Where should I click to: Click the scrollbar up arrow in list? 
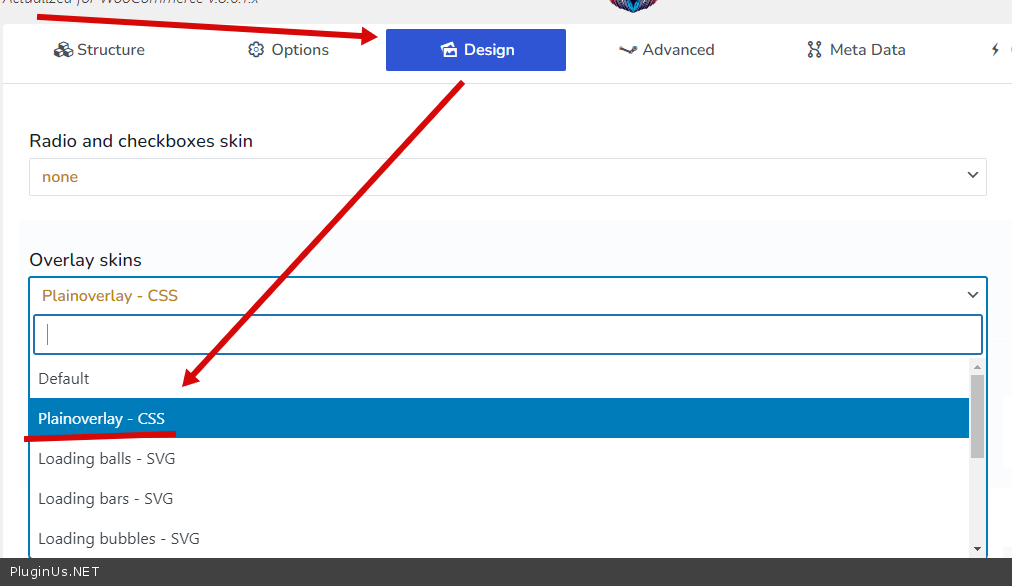[x=977, y=367]
